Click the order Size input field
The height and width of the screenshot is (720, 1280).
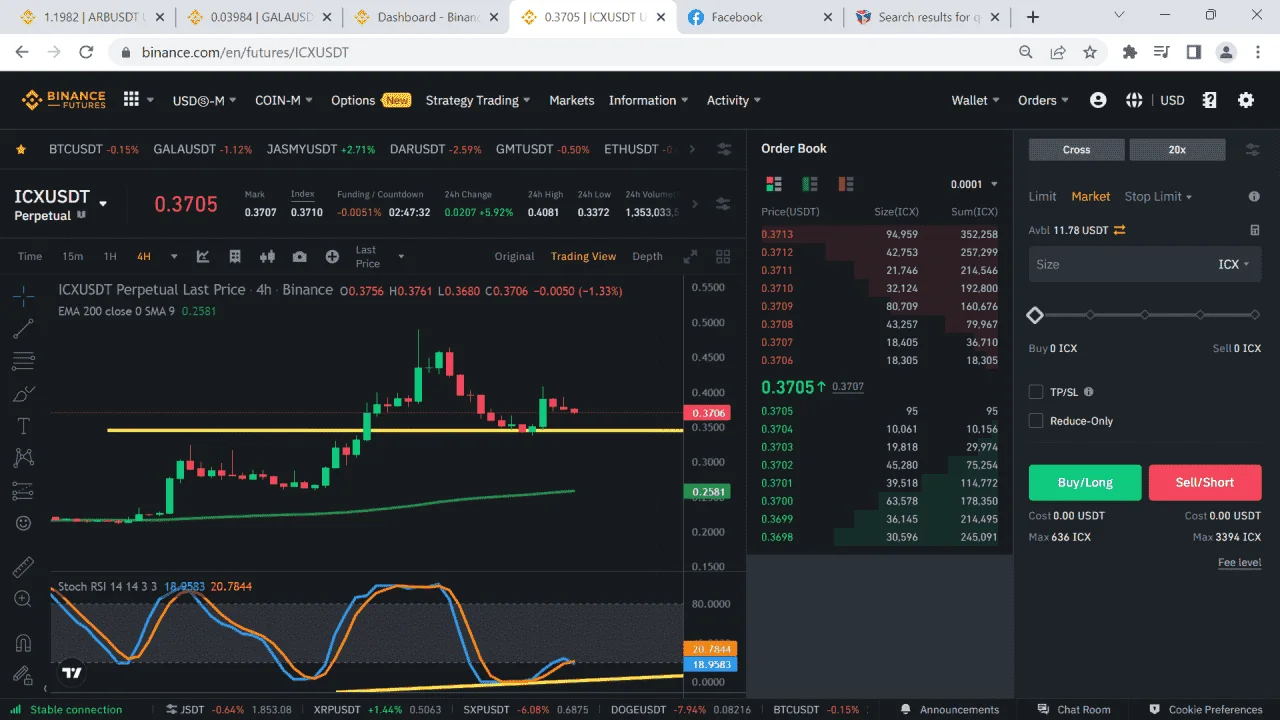click(1145, 264)
